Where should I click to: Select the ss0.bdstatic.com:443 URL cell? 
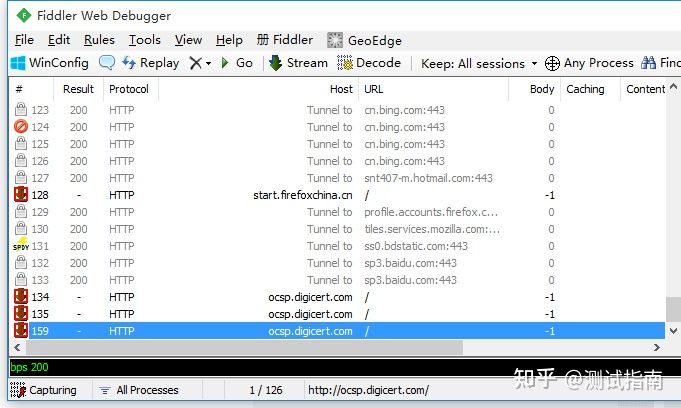(x=416, y=246)
